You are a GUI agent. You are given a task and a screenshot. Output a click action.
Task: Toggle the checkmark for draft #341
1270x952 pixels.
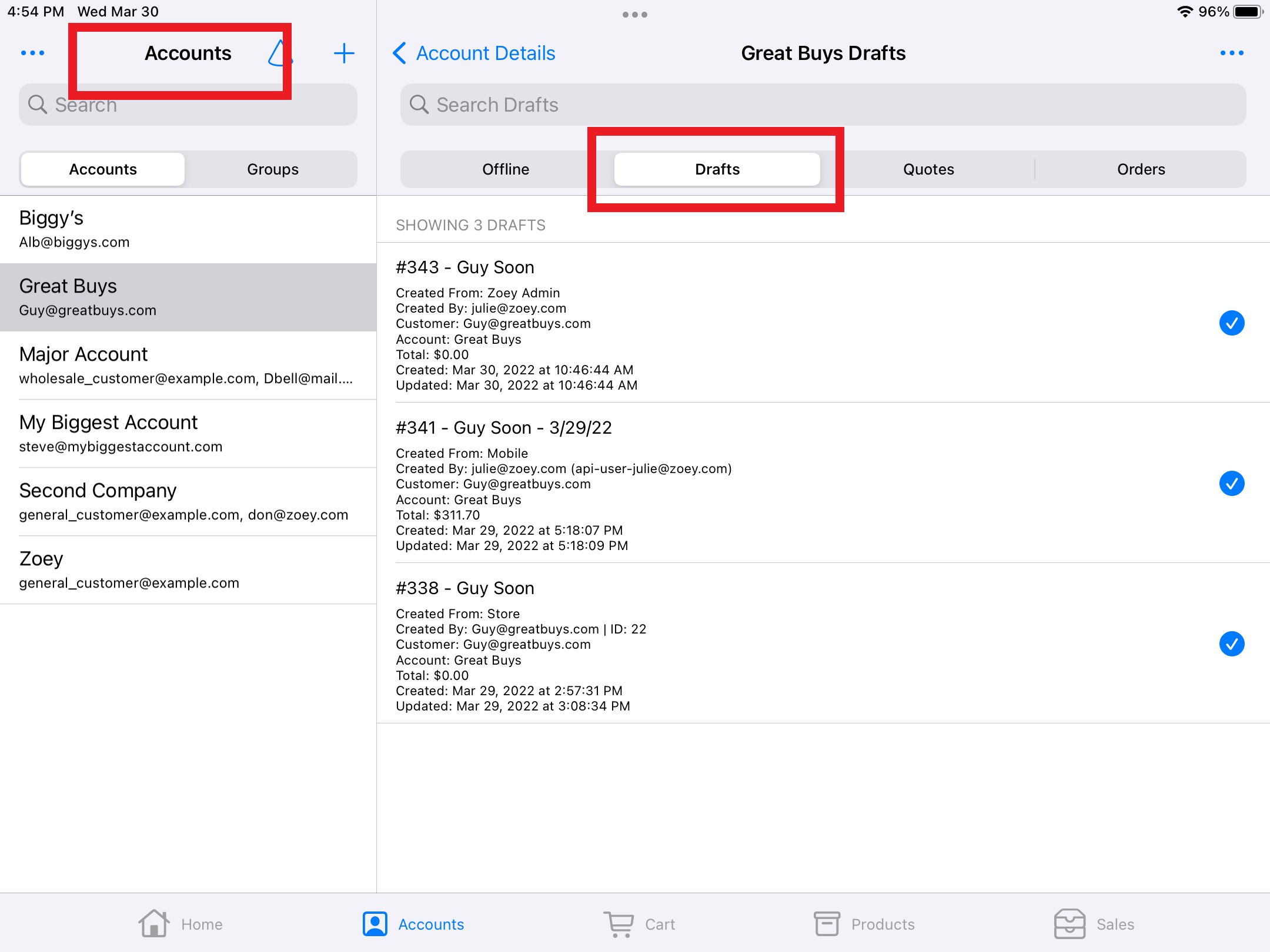pyautogui.click(x=1231, y=483)
